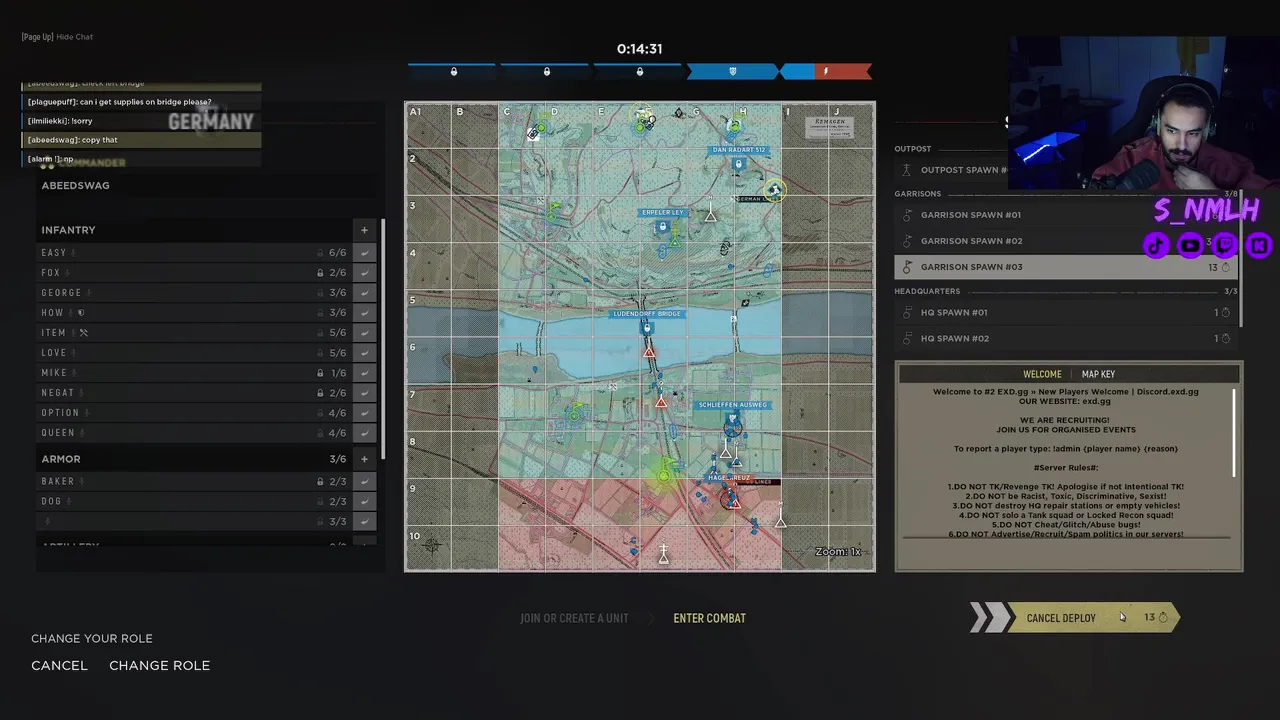The width and height of the screenshot is (1280, 720).
Task: Open the Twitch icon on stream overlay
Action: coord(1224,245)
